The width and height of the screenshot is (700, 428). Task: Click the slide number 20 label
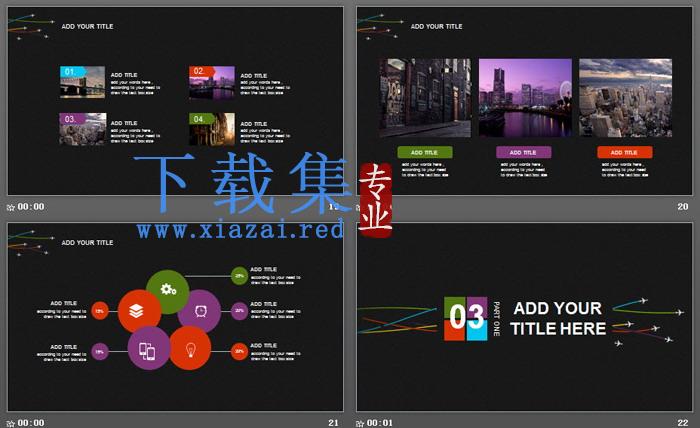pyautogui.click(x=683, y=207)
